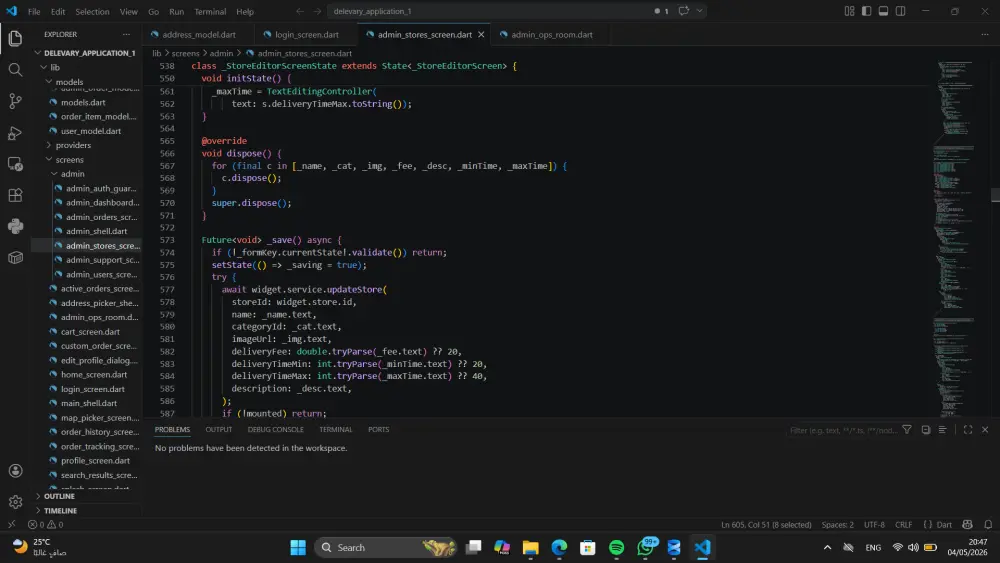This screenshot has width=1000, height=563.
Task: Open the Extensions view
Action: click(x=15, y=195)
